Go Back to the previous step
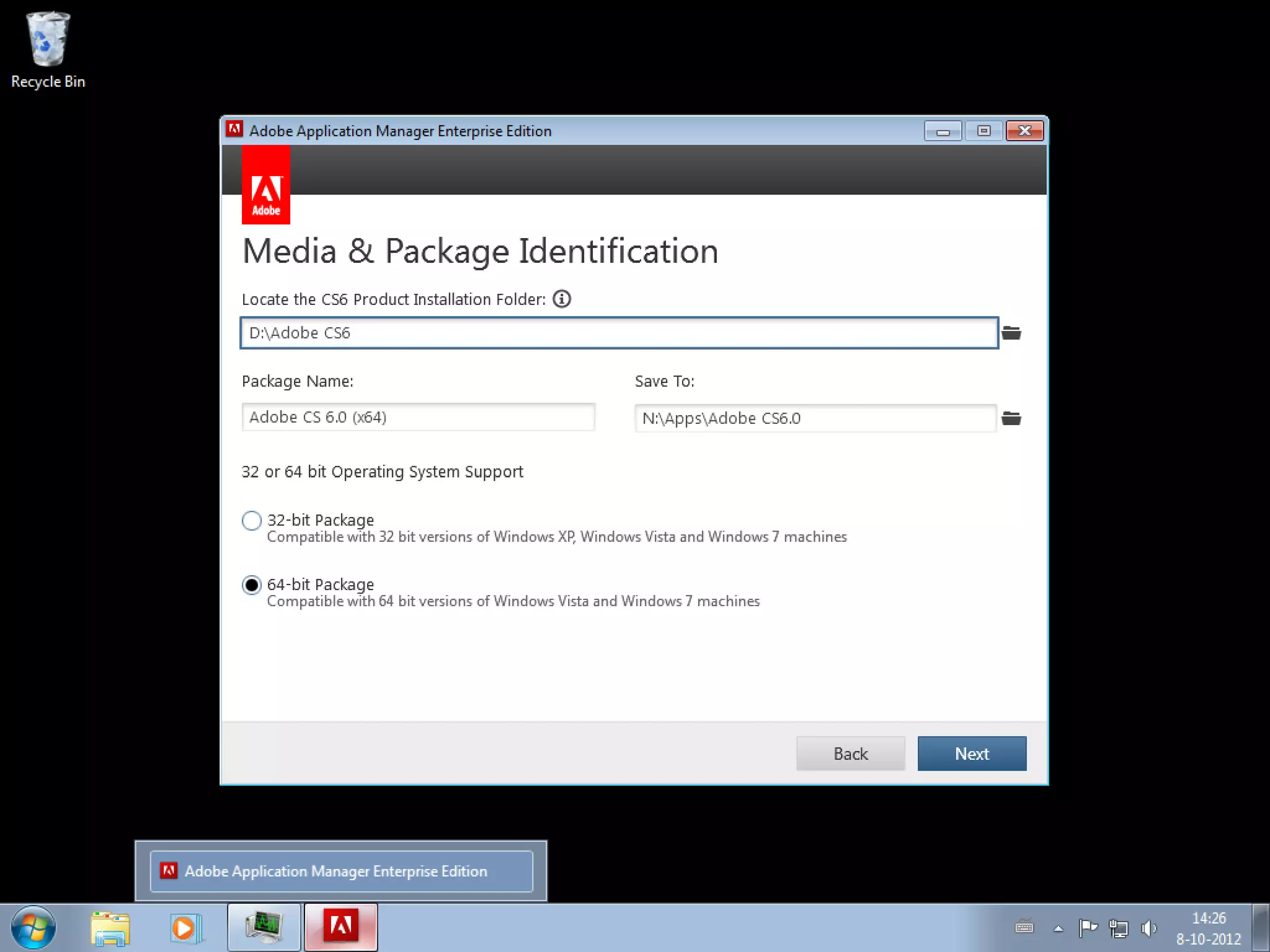This screenshot has height=952, width=1270. tap(850, 754)
